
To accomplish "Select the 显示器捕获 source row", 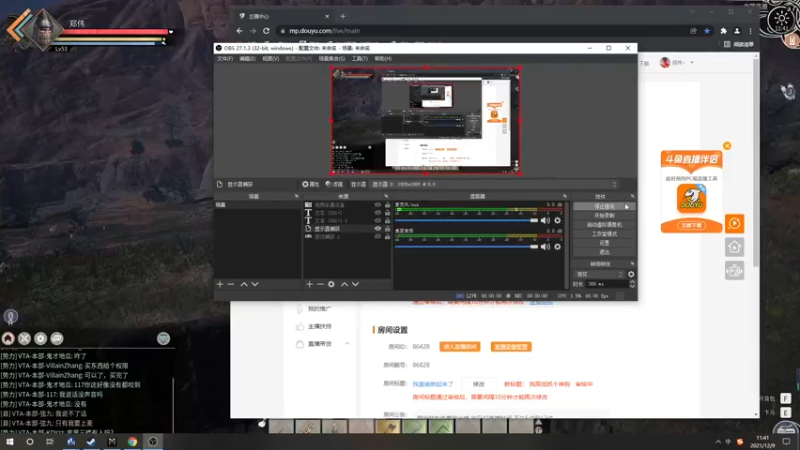I will click(347, 229).
